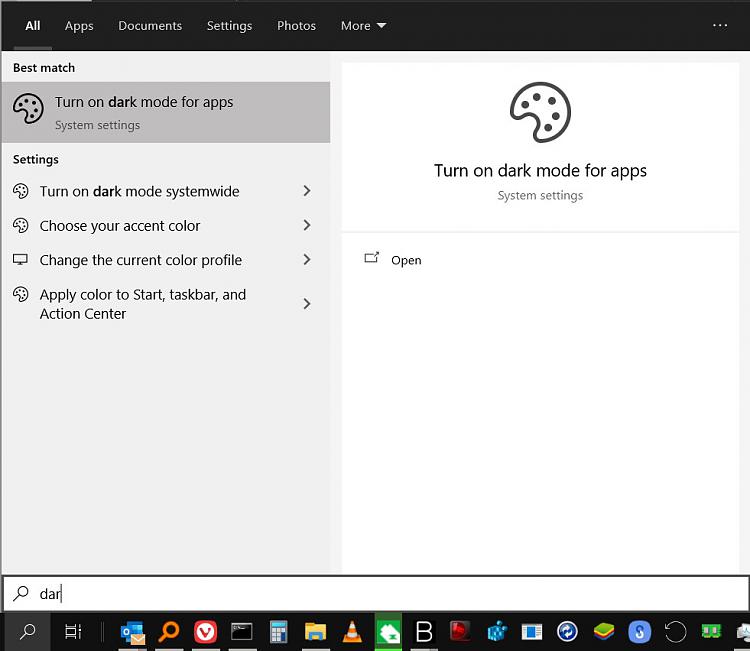Open the blue cubes app on taskbar

(496, 631)
